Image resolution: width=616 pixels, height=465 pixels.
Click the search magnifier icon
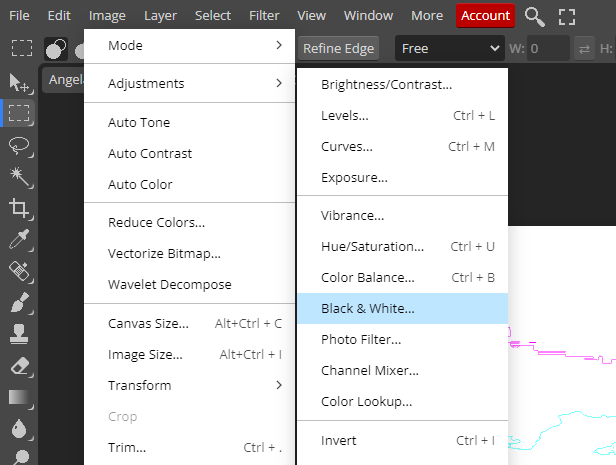[x=535, y=16]
